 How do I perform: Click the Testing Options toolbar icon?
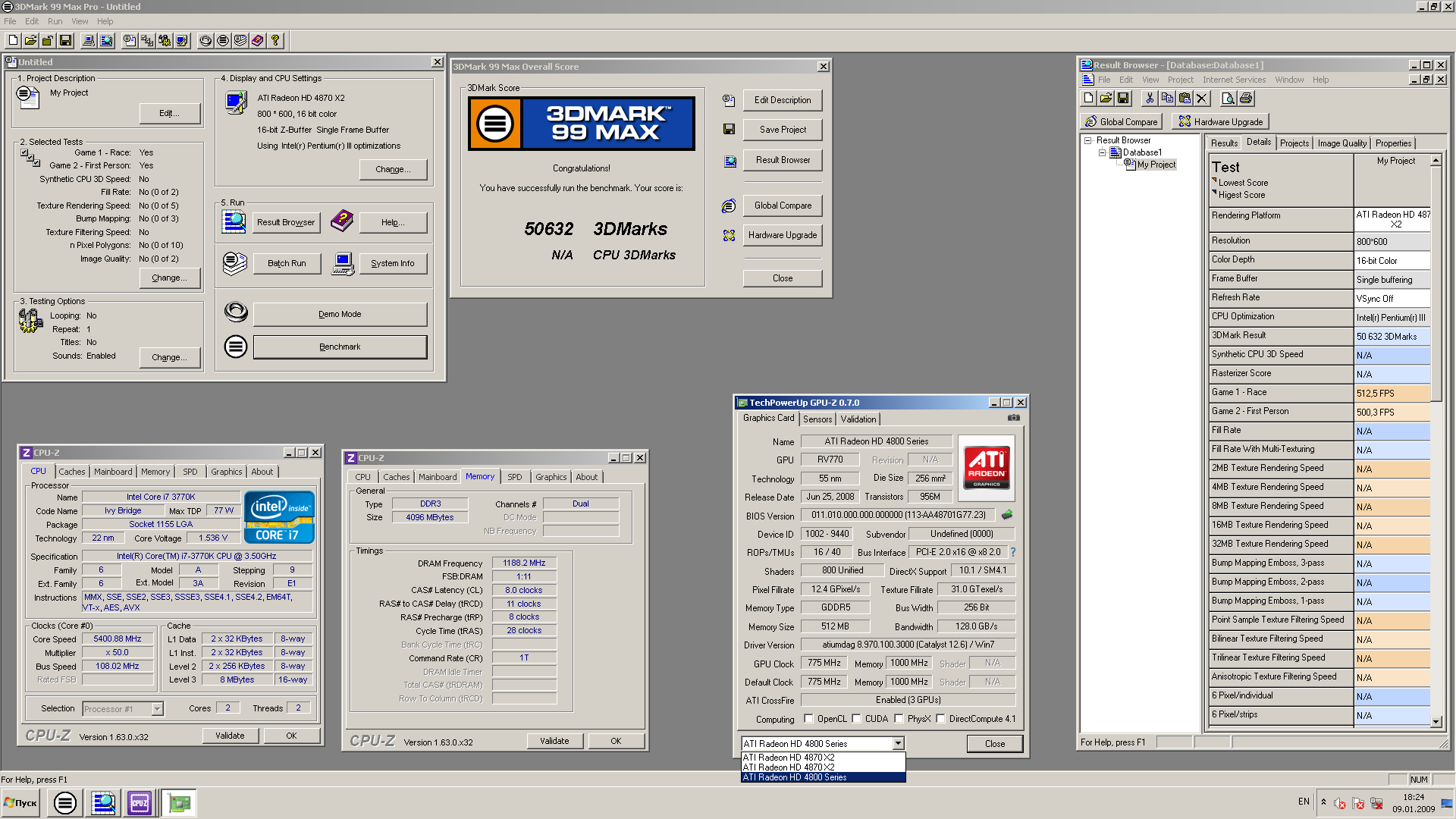(x=165, y=40)
